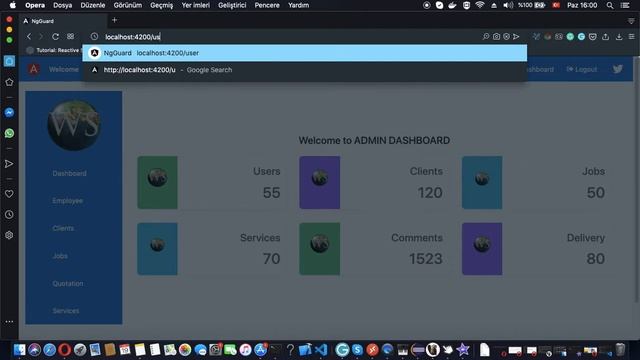This screenshot has height=360, width=640.
Task: Open a new tab with the plus button
Action: tap(114, 20)
